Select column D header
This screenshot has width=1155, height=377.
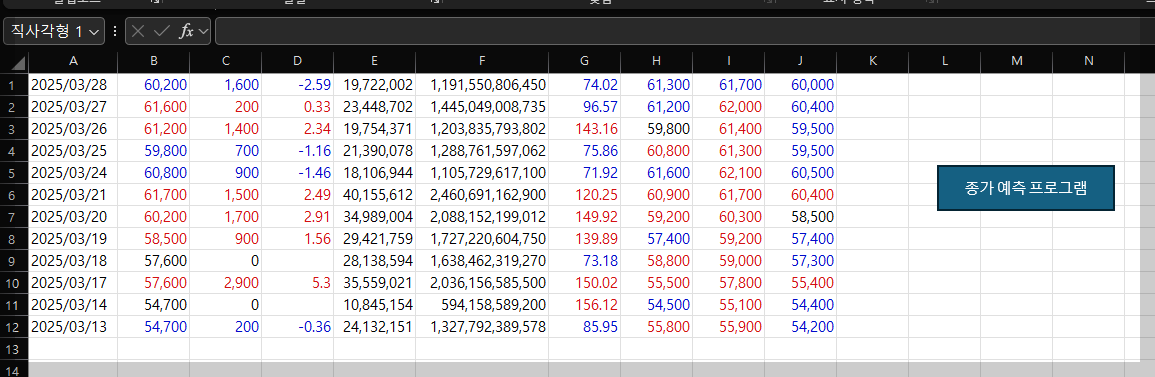tap(298, 61)
